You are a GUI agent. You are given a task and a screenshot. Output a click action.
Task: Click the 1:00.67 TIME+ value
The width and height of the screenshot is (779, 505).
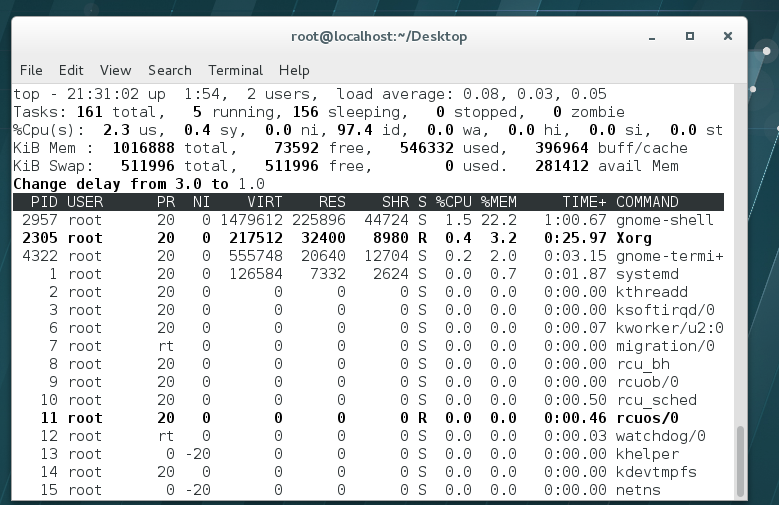pyautogui.click(x=575, y=220)
